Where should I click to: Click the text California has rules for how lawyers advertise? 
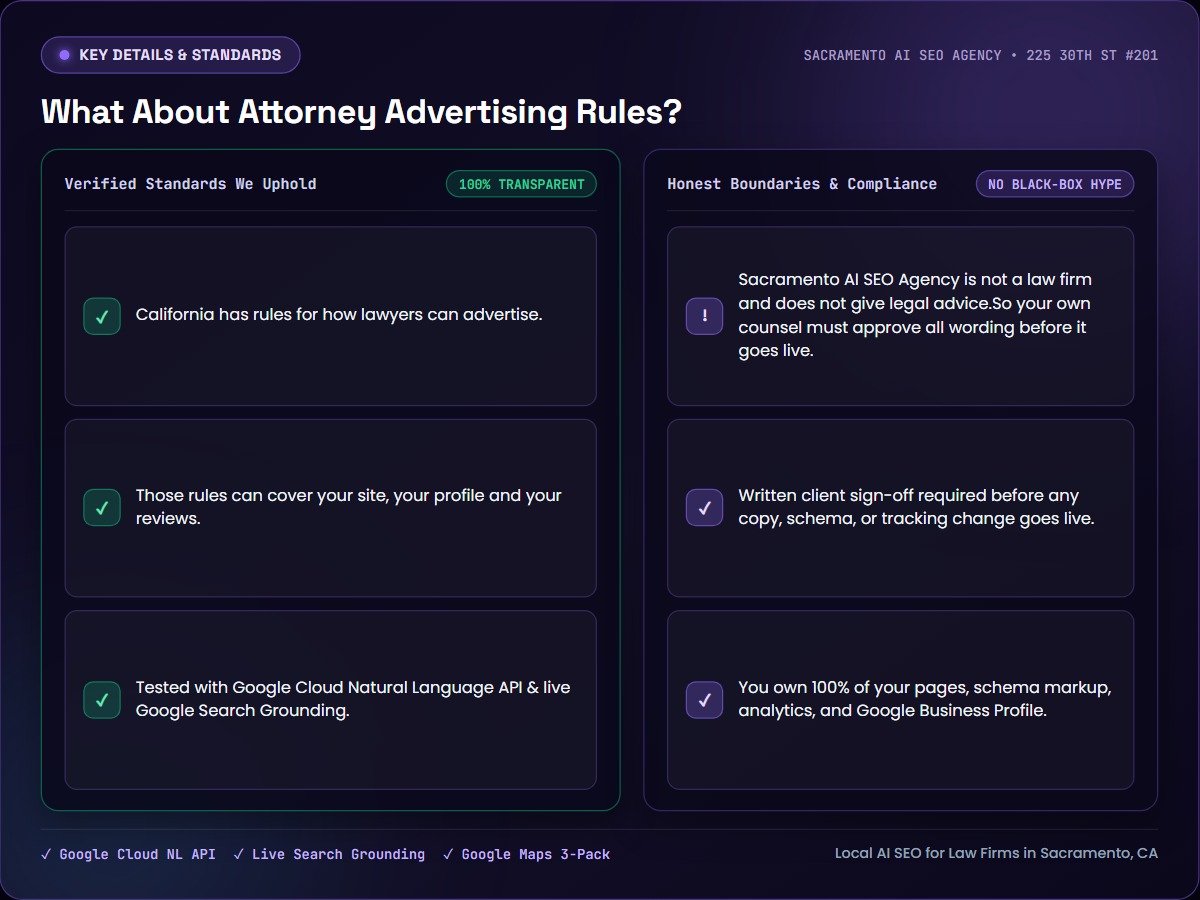point(339,315)
